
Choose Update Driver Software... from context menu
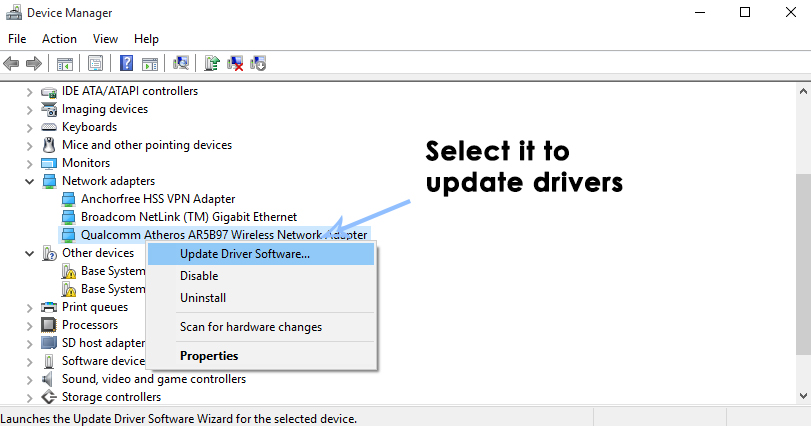point(261,254)
